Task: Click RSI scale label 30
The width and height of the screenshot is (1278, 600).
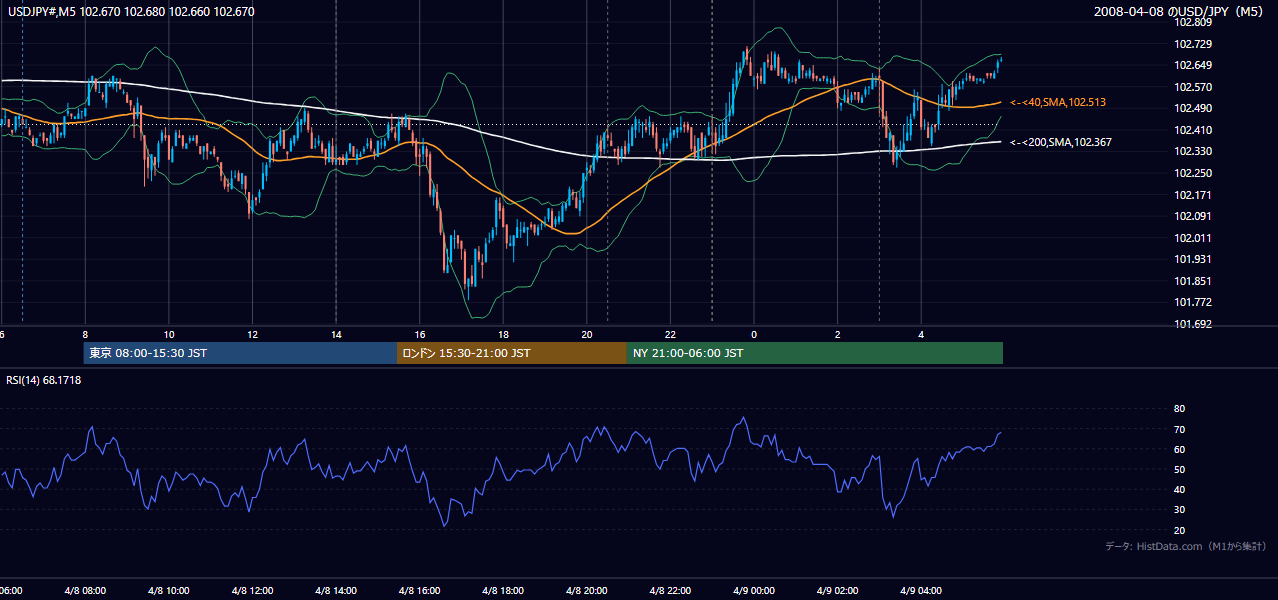Action: tap(1179, 510)
